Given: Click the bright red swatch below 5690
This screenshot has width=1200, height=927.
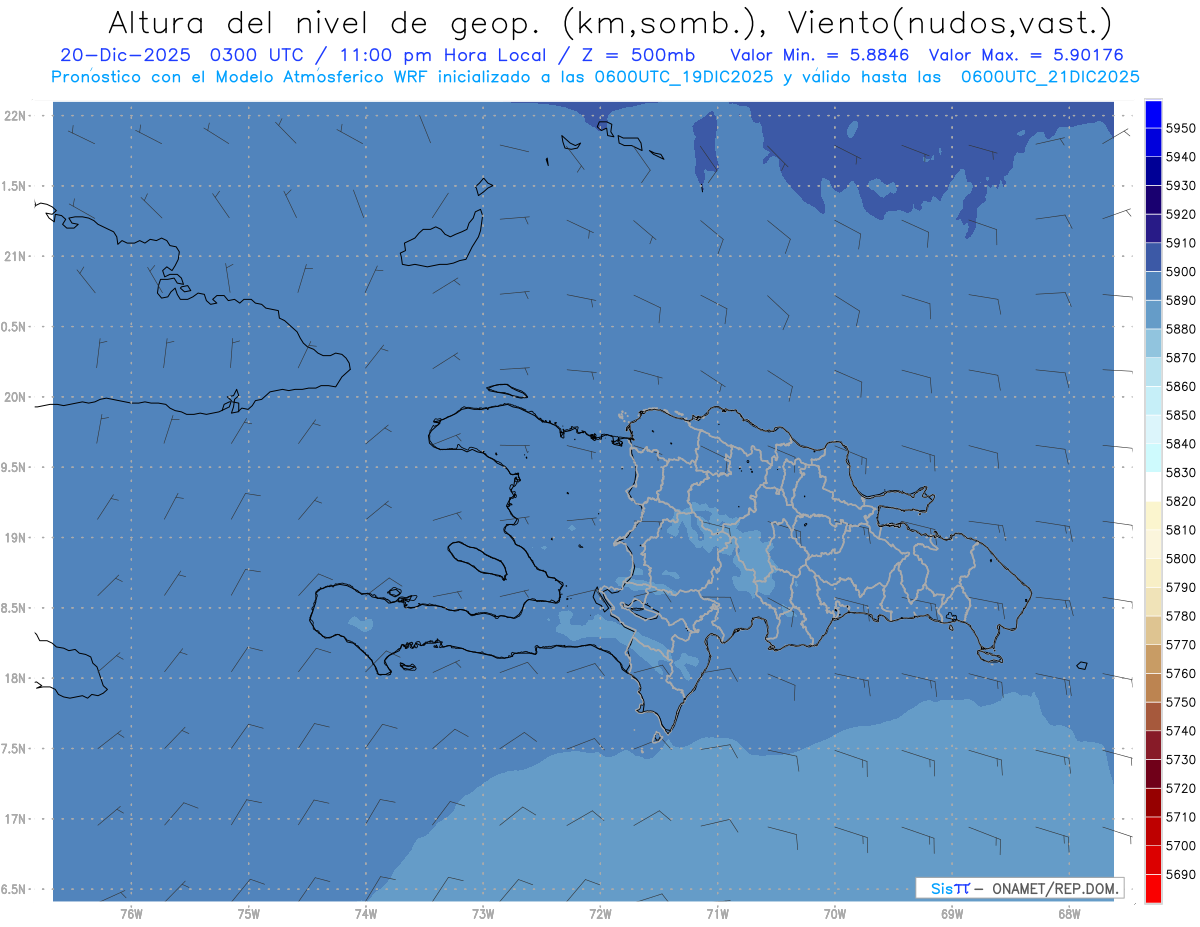Looking at the screenshot, I should (x=1153, y=888).
